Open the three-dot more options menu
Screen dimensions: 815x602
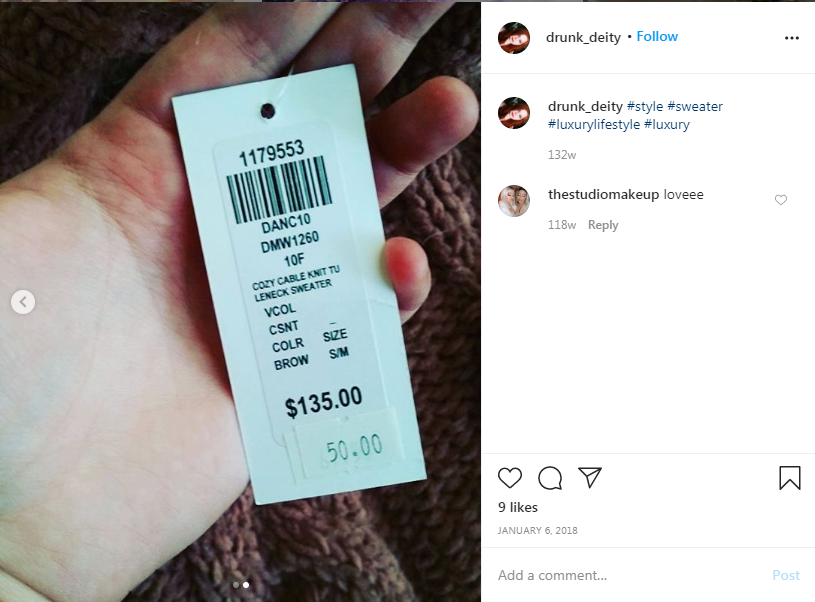[792, 38]
